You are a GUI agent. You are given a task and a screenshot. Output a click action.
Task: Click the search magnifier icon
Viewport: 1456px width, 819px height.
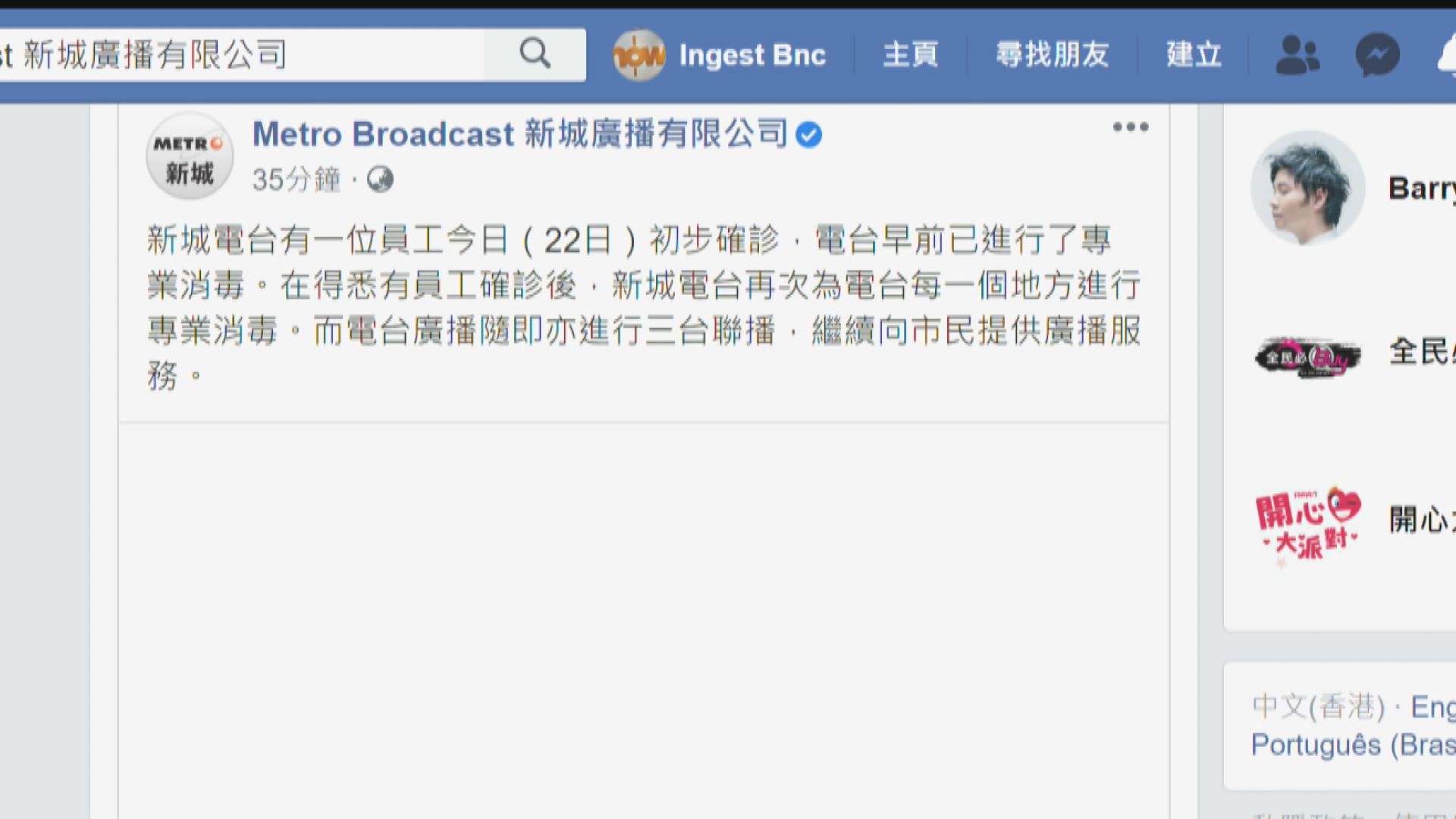[x=535, y=53]
